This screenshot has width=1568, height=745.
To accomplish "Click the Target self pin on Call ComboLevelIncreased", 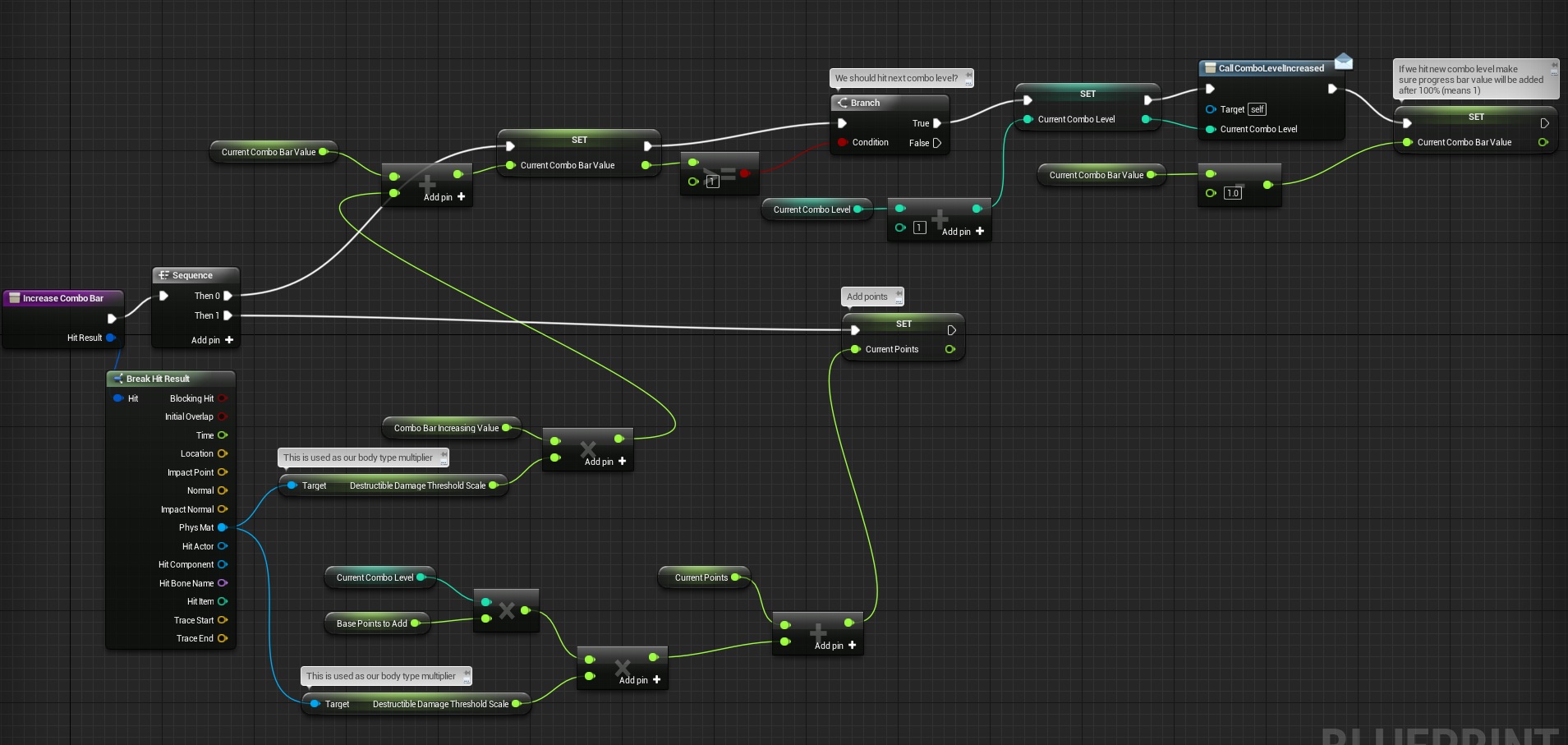I will (1211, 109).
